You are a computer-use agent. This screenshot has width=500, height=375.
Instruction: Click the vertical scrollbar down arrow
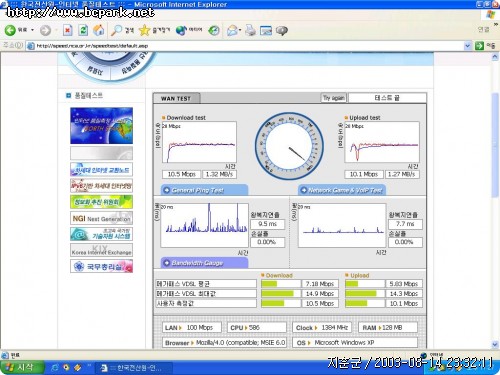tap(495, 344)
